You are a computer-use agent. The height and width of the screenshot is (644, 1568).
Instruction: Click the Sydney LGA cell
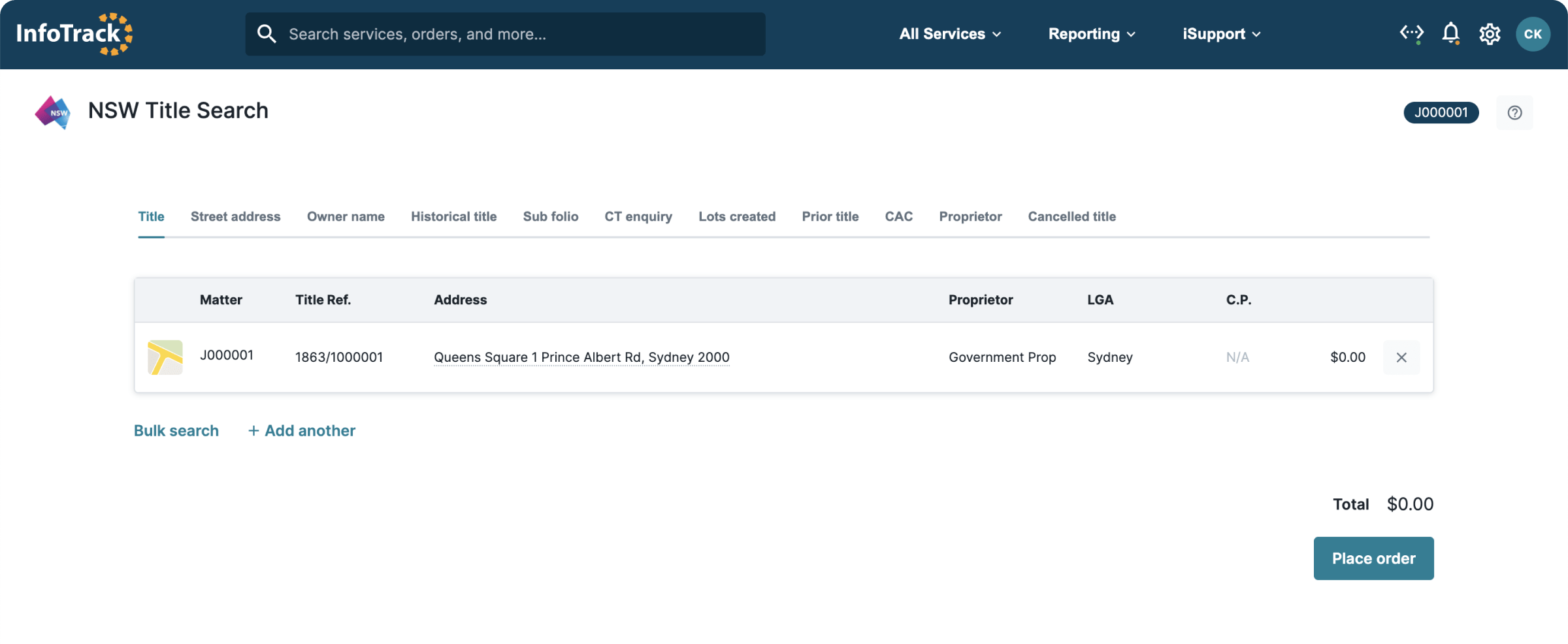(x=1110, y=357)
